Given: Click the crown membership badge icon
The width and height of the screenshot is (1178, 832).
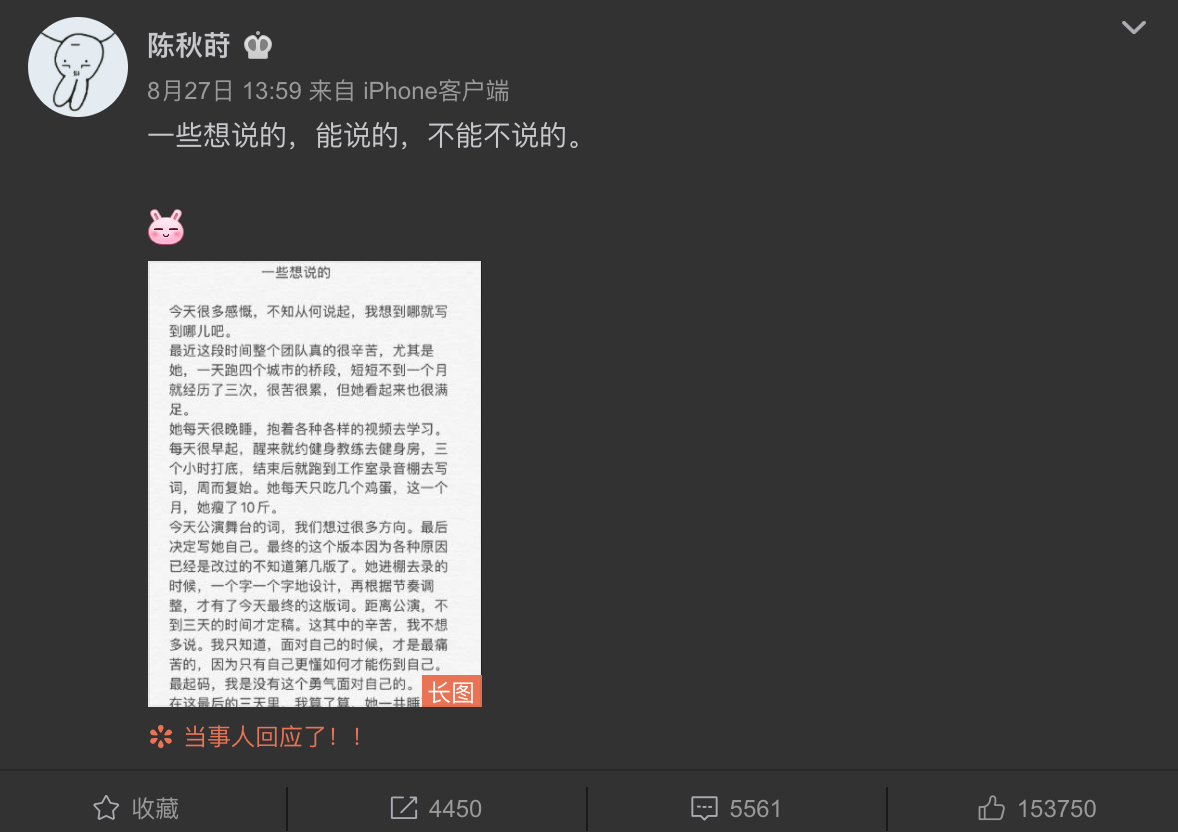Looking at the screenshot, I should click(x=258, y=46).
